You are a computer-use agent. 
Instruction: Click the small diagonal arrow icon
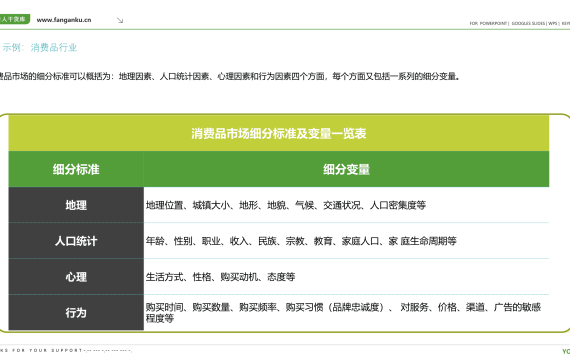coord(120,20)
